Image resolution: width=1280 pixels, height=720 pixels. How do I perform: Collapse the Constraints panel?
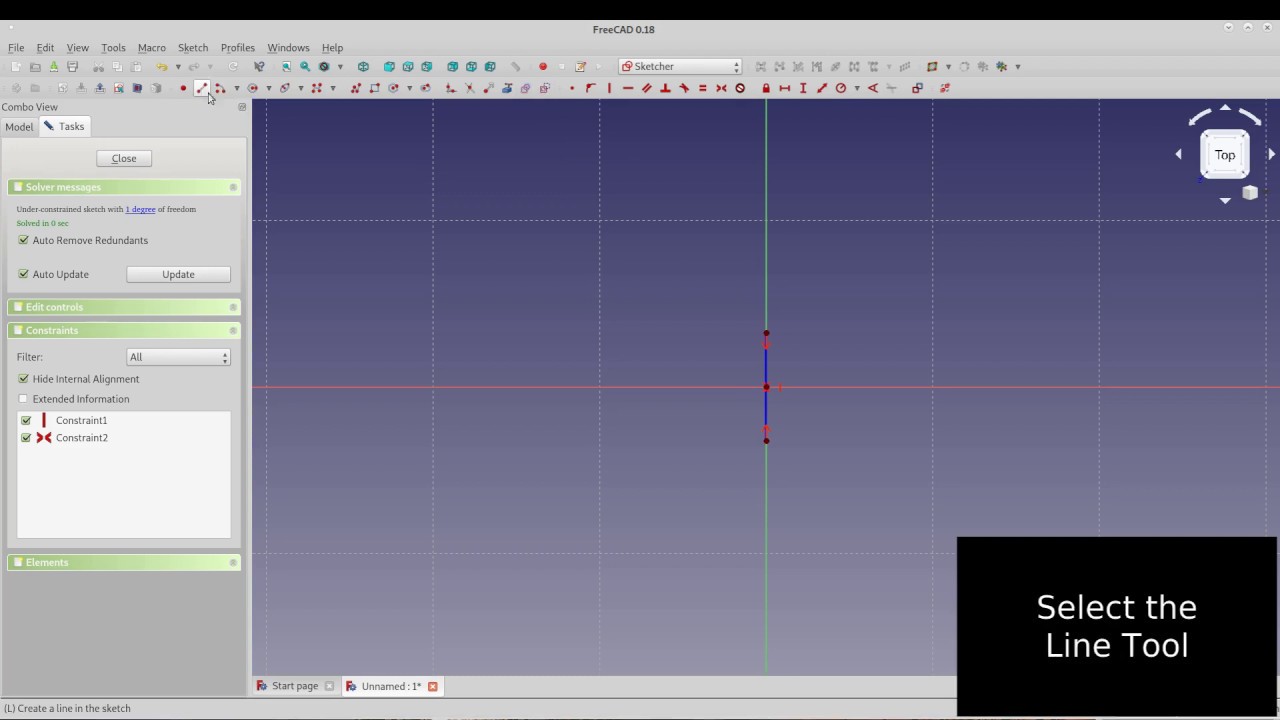tap(233, 330)
